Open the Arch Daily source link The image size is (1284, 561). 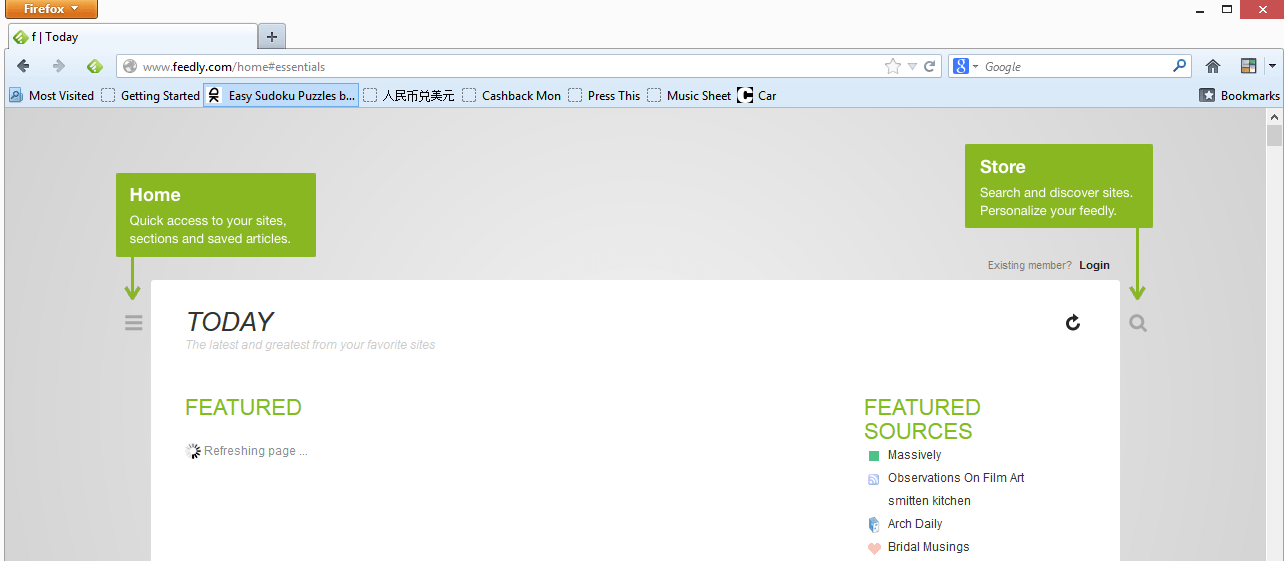[x=915, y=524]
